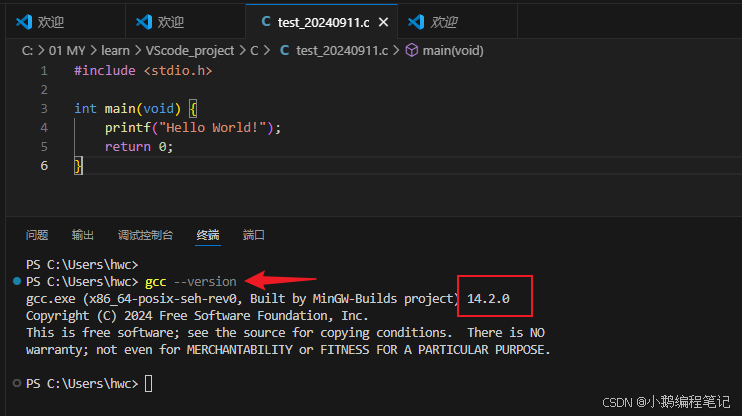742x416 pixels.
Task: Place cursor after closing brace on line 6
Action: tap(84, 166)
